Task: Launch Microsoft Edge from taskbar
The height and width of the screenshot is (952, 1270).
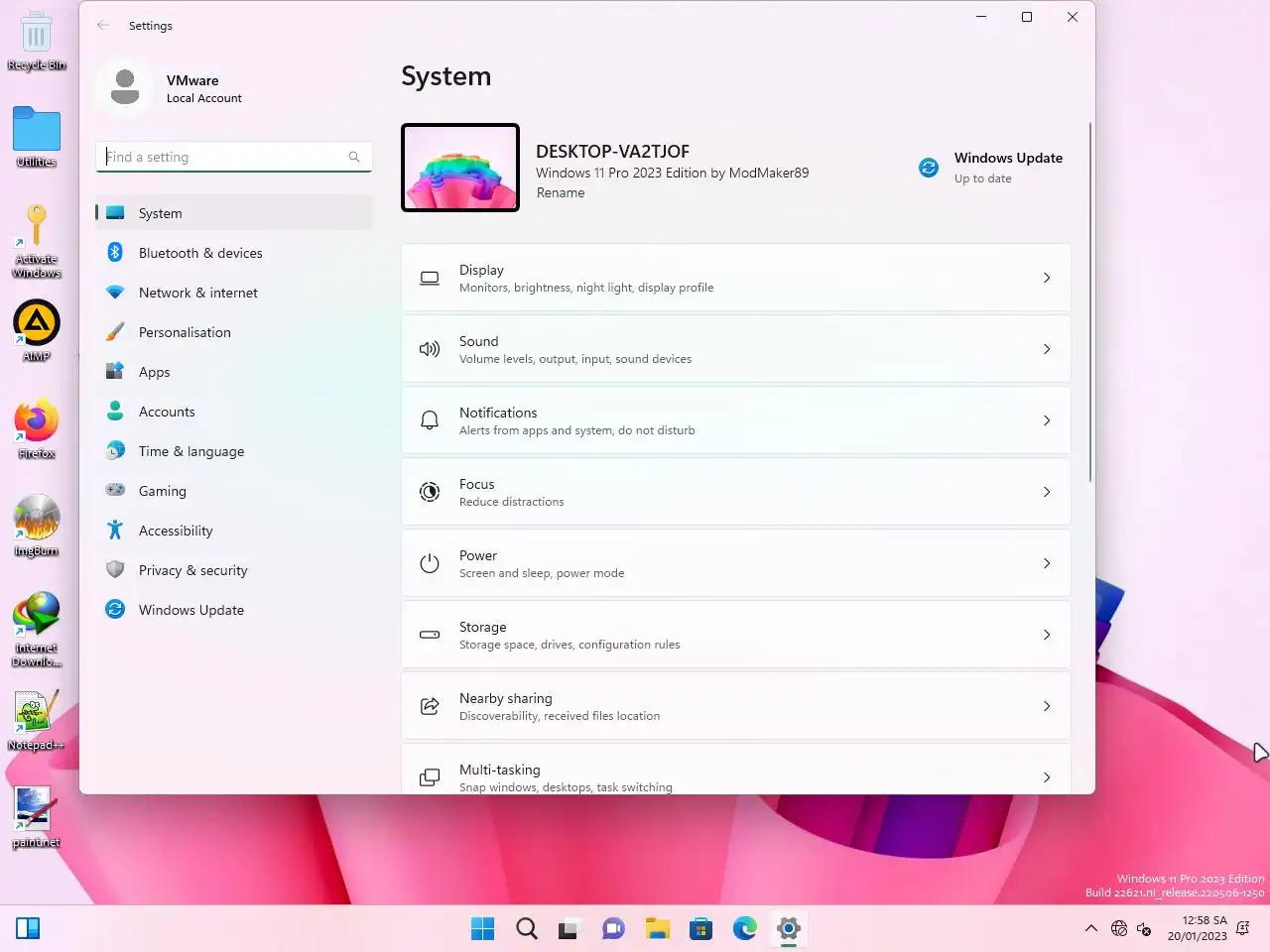Action: point(744,928)
